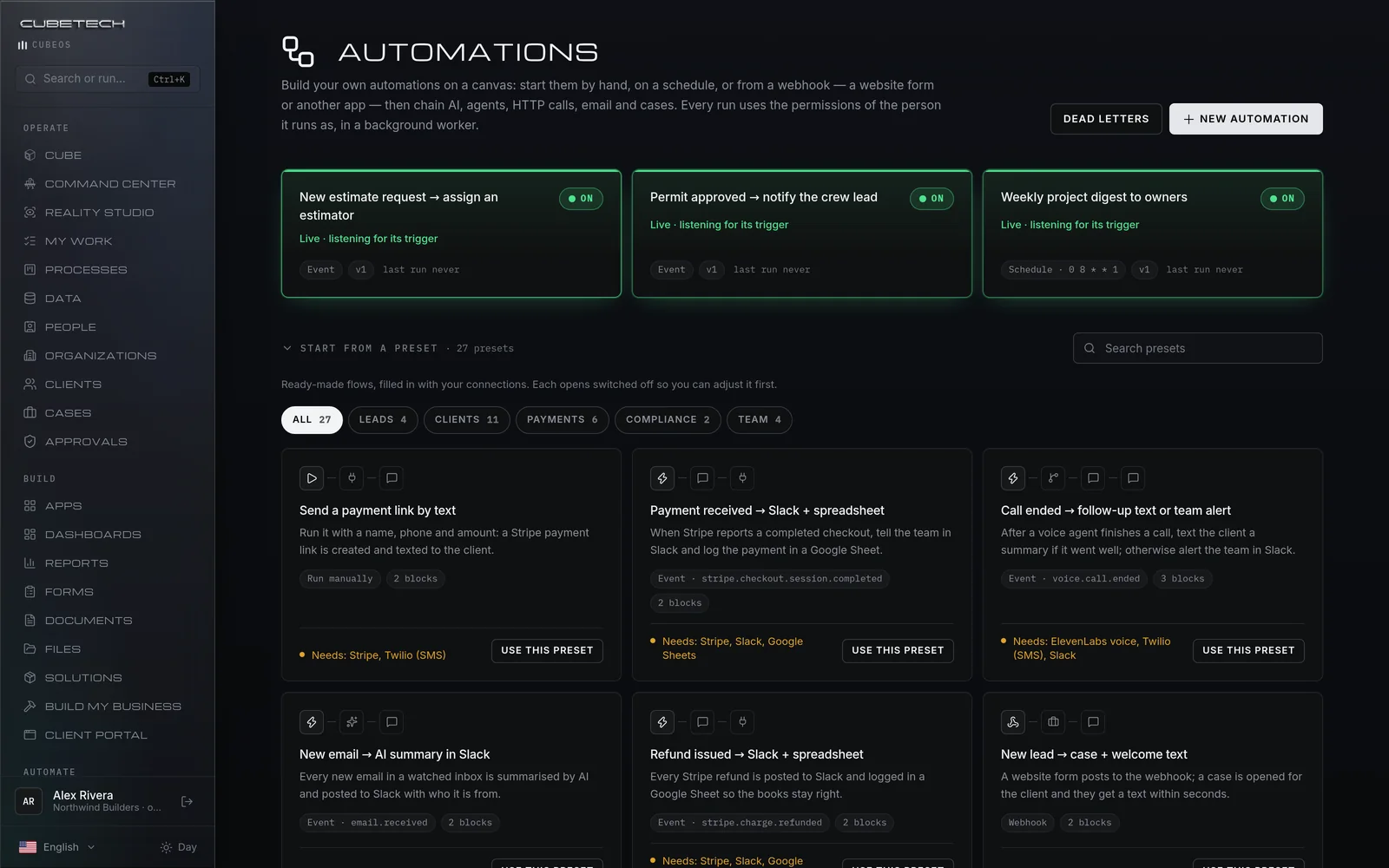Select the Solutions box icon

tap(30, 678)
